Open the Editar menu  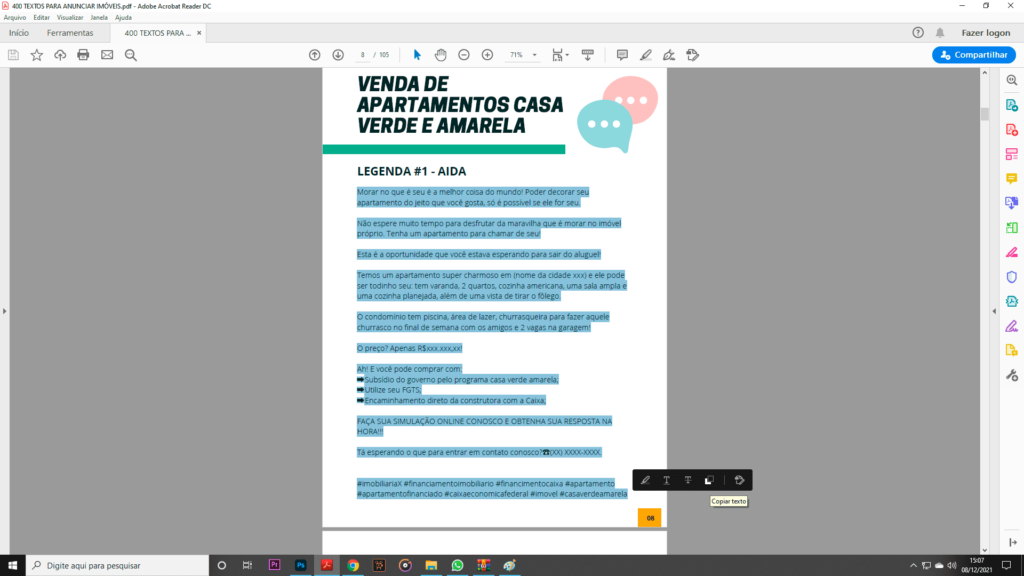tap(41, 18)
